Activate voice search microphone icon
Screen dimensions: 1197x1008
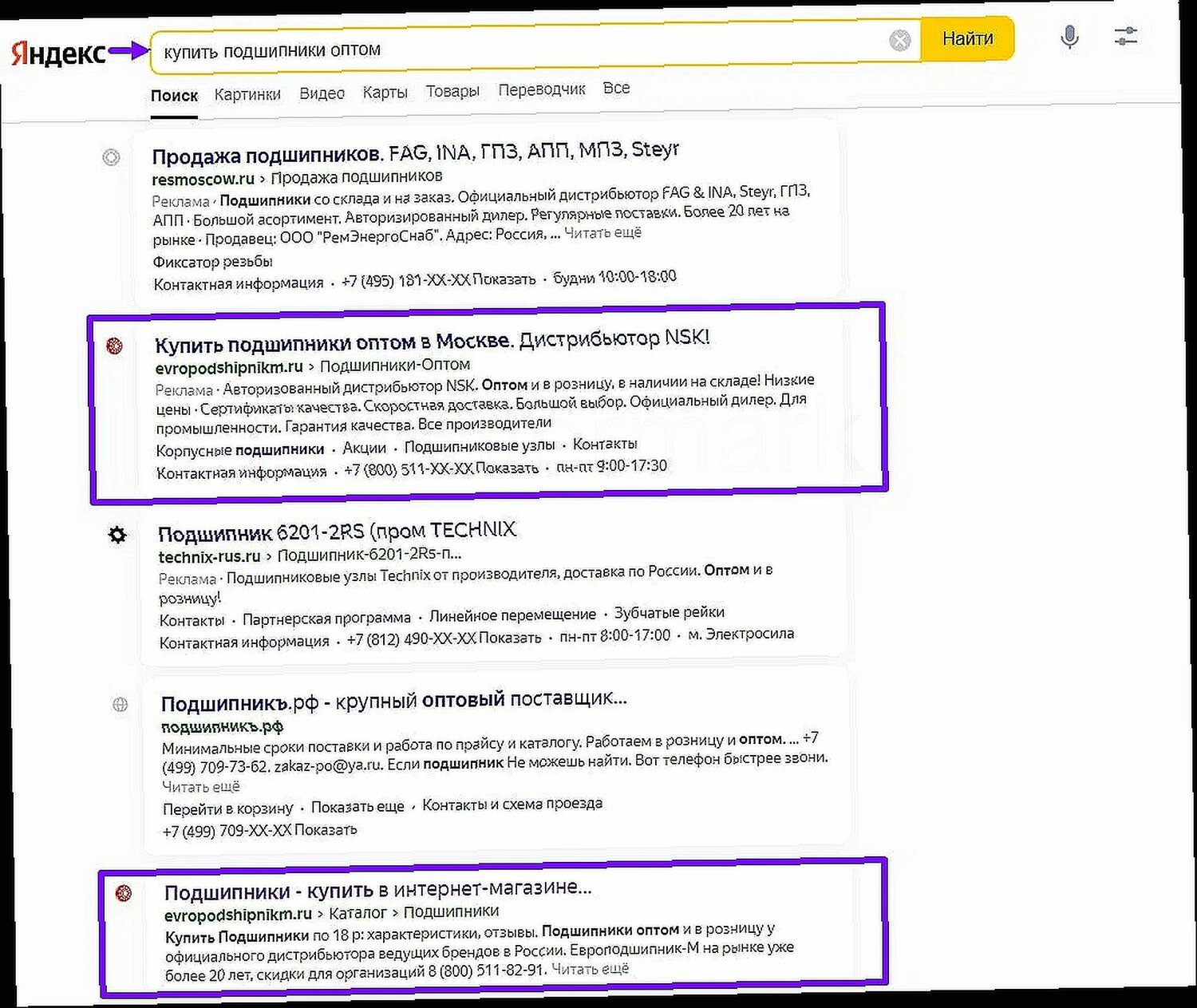pyautogui.click(x=1069, y=37)
